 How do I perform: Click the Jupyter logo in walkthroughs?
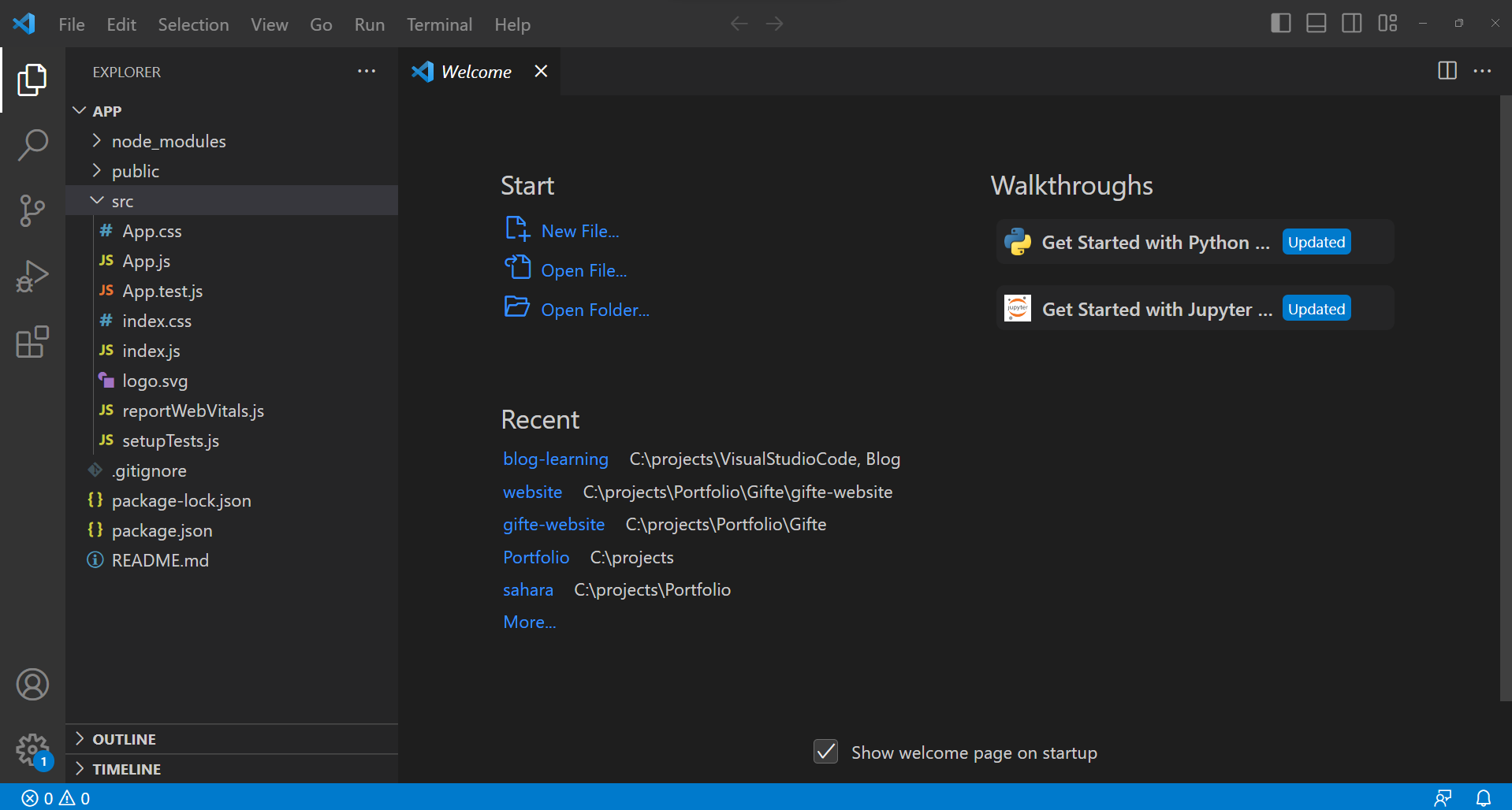pos(1018,308)
